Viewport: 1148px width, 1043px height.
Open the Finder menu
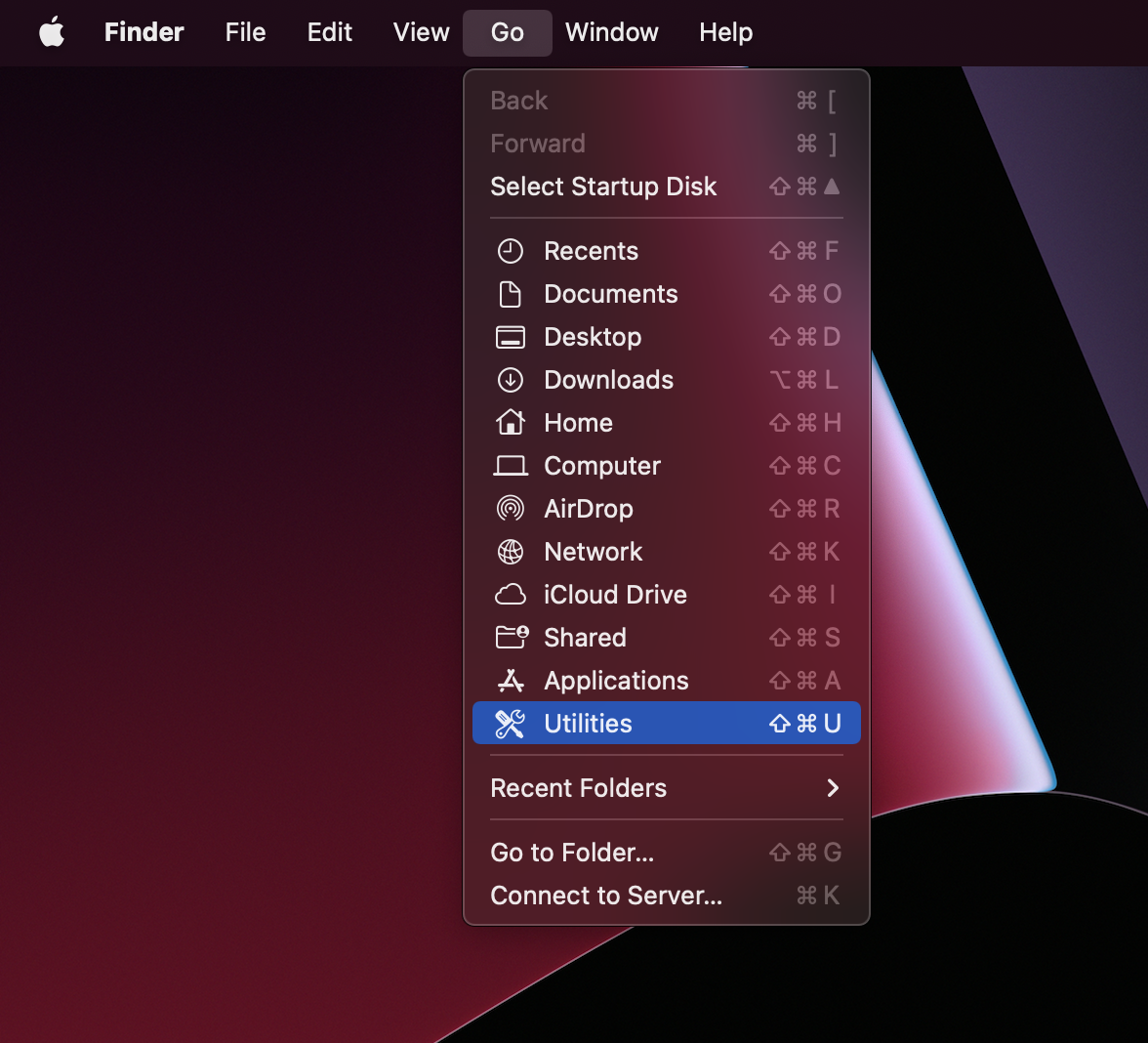tap(144, 32)
